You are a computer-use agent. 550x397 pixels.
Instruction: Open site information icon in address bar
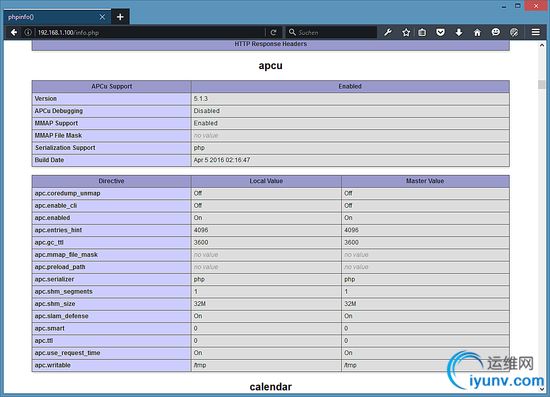point(28,33)
